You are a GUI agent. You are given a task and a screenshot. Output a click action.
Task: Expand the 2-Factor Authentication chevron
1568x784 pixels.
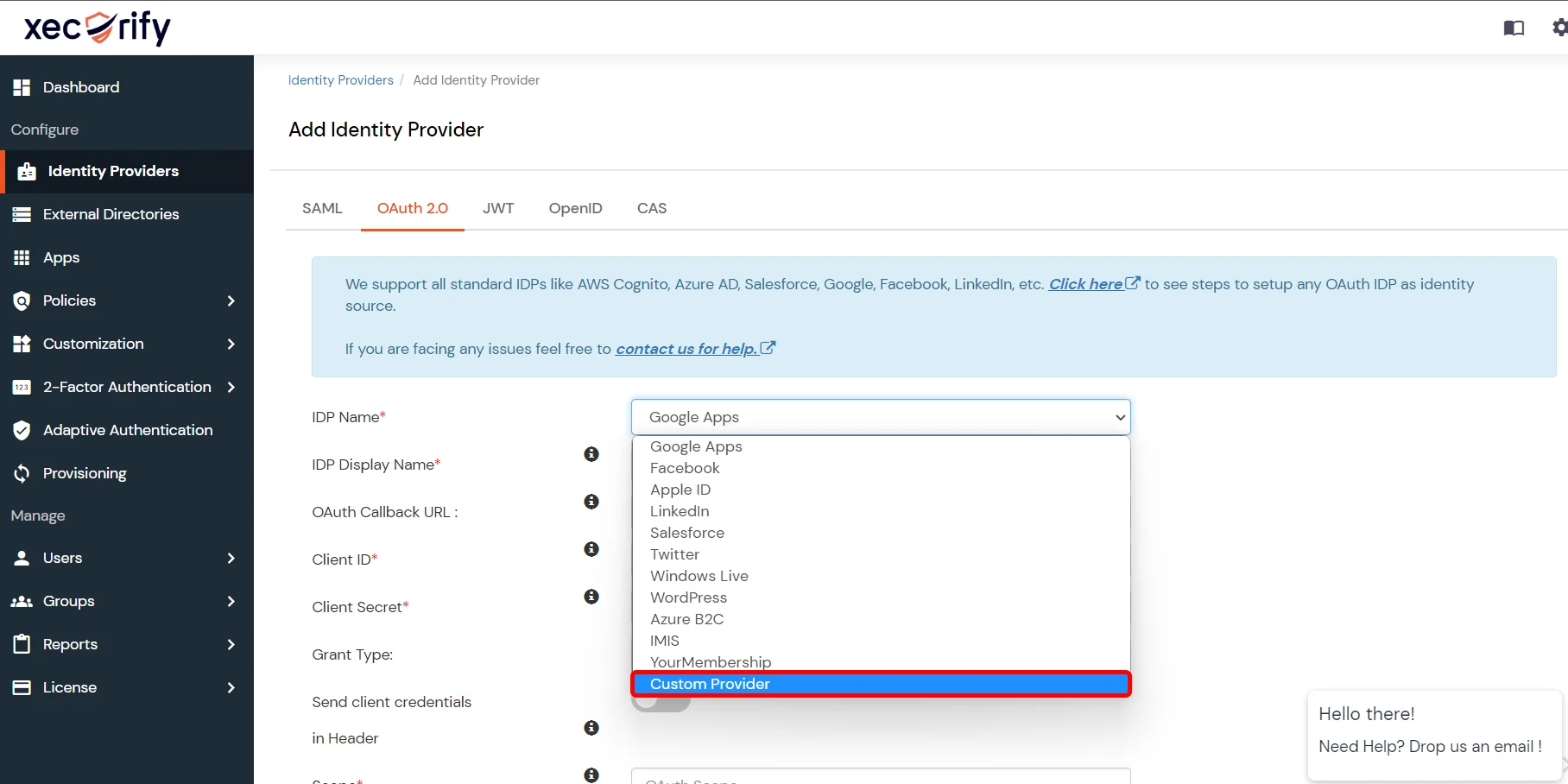[231, 387]
